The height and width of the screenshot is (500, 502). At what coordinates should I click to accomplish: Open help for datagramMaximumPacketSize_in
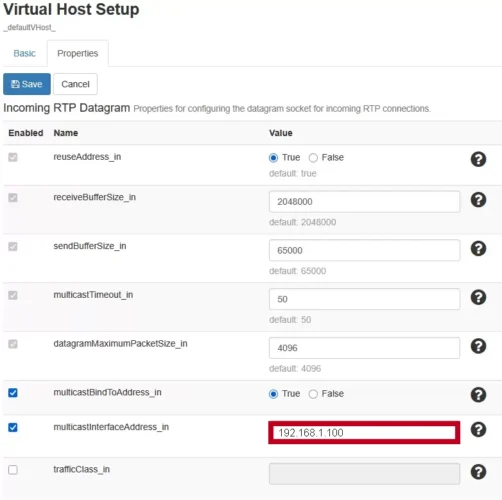478,346
